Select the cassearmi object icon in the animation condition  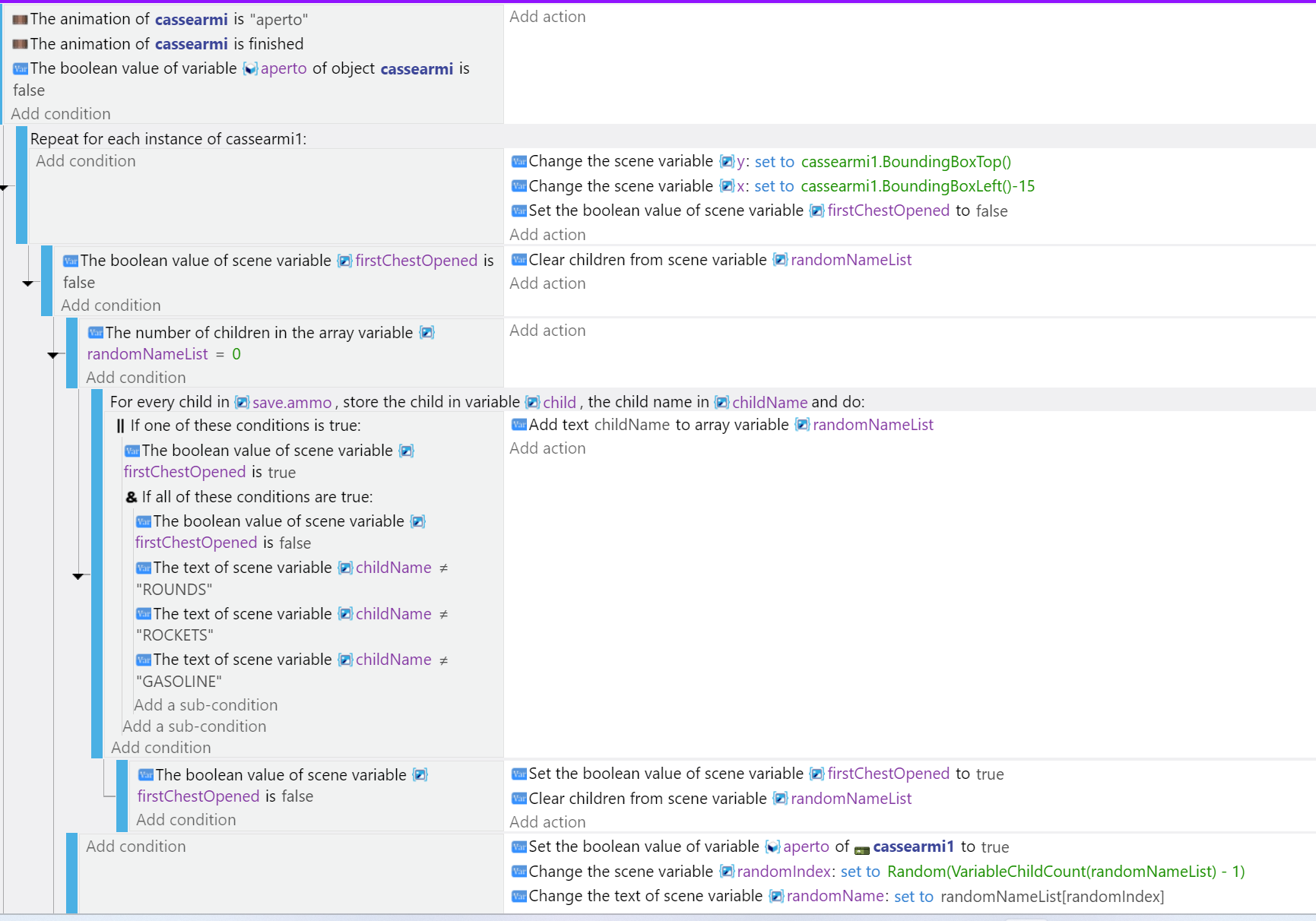(x=19, y=18)
